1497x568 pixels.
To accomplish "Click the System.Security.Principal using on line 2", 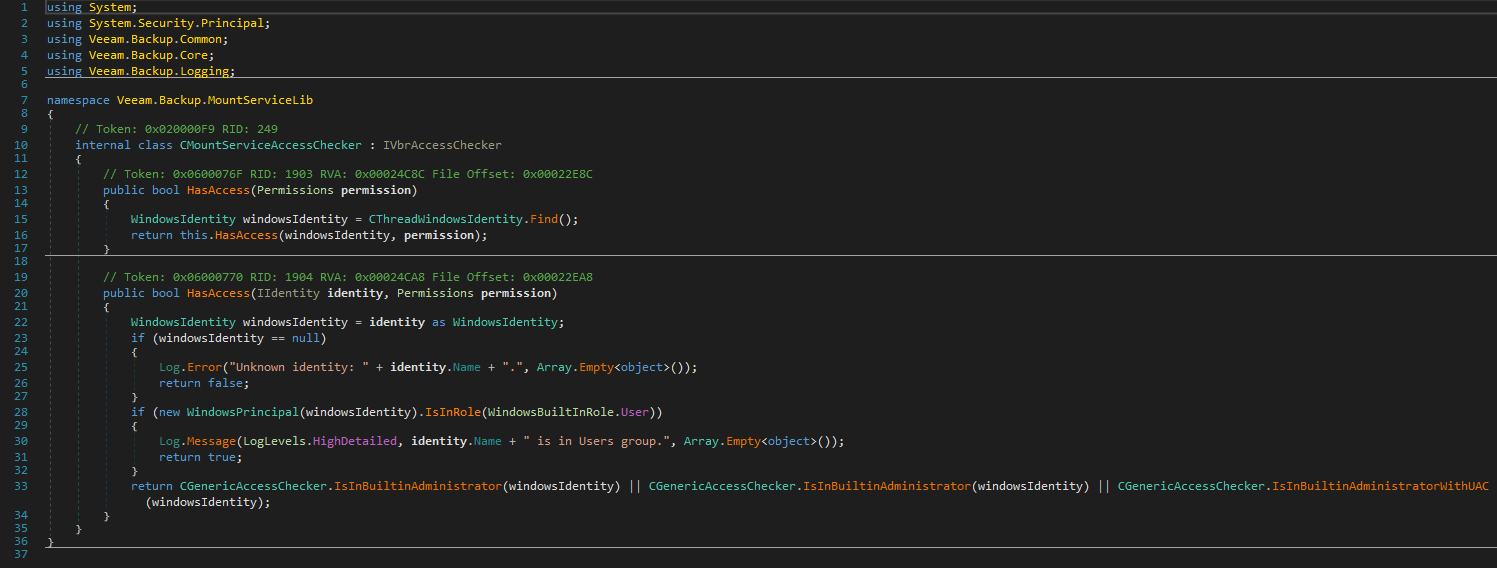I will (x=180, y=22).
